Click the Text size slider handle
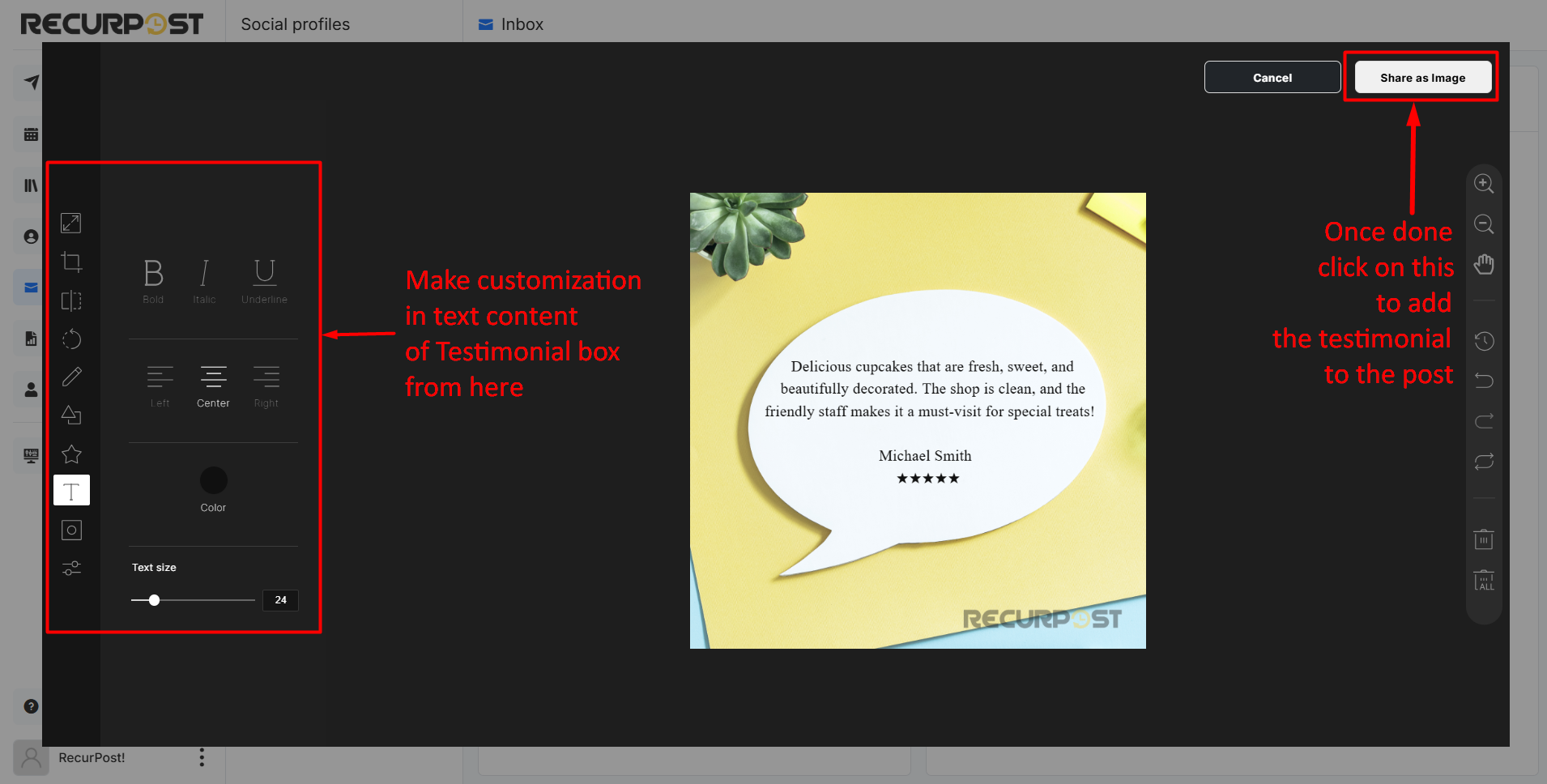Viewport: 1547px width, 784px height. 154,600
